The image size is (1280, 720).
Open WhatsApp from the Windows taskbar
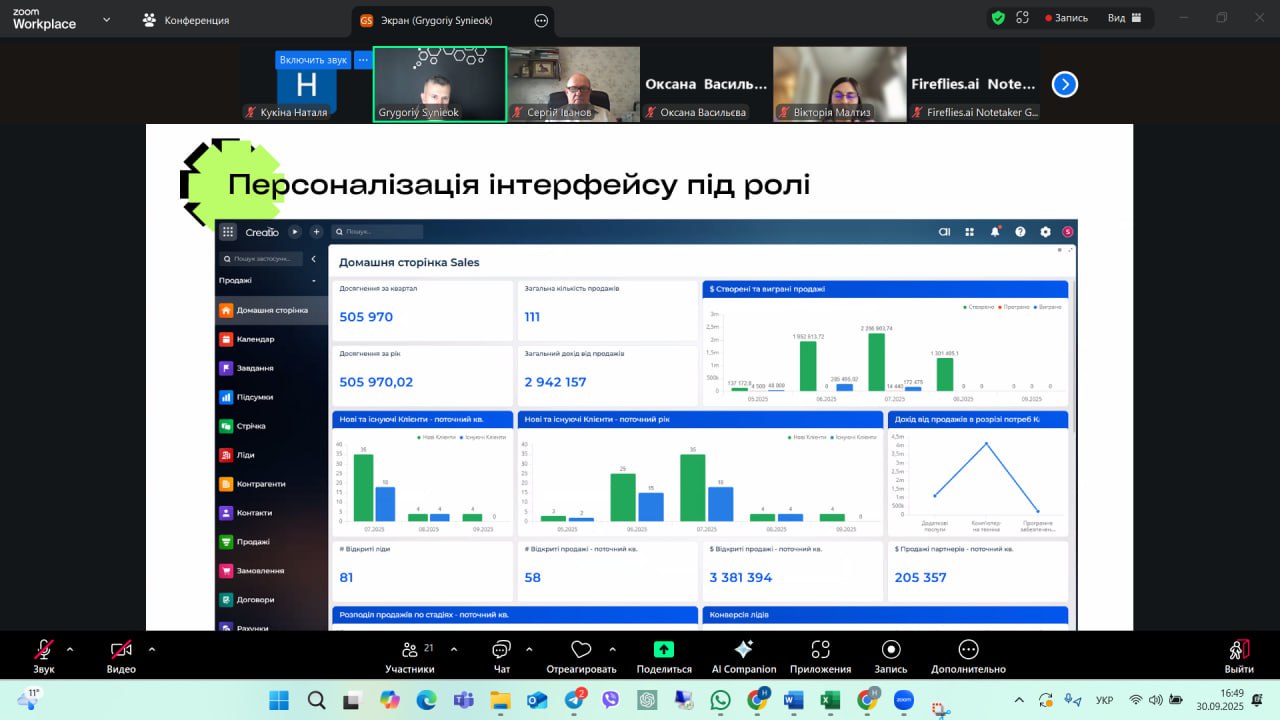(720, 700)
